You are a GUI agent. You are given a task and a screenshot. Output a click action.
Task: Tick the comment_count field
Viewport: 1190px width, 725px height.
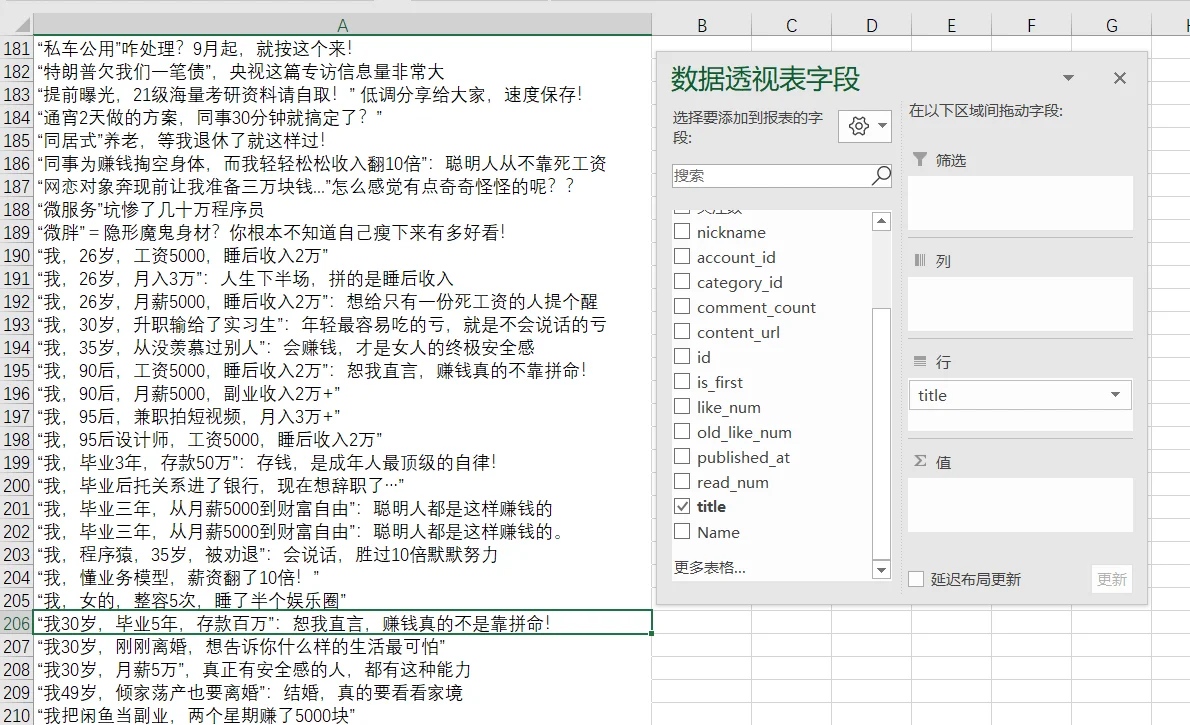(x=682, y=306)
